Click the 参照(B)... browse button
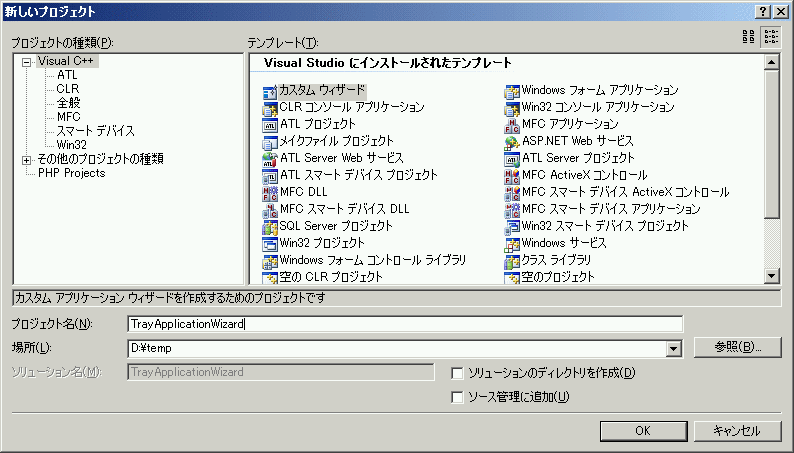The image size is (794, 453). pos(737,347)
